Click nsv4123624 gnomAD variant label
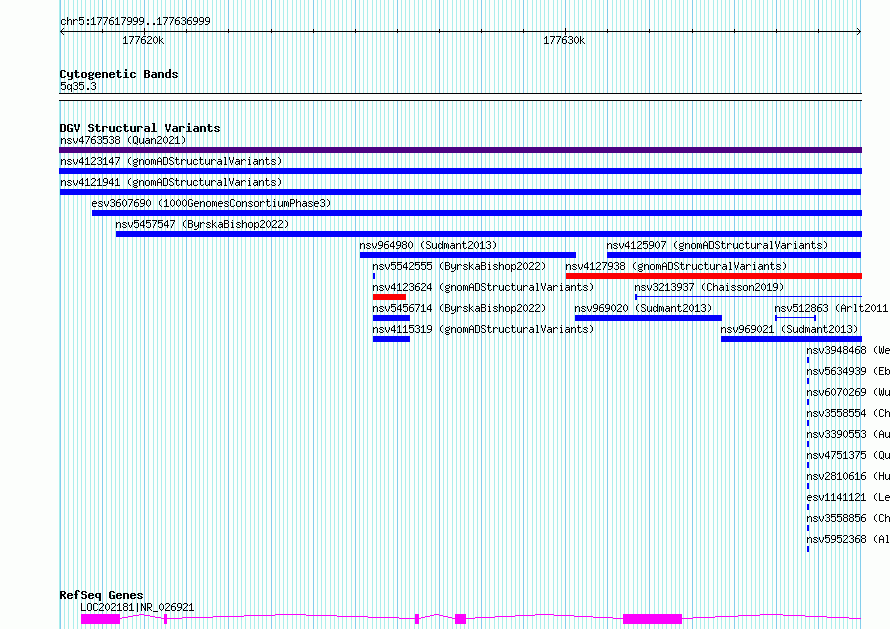This screenshot has width=890, height=629. 483,287
